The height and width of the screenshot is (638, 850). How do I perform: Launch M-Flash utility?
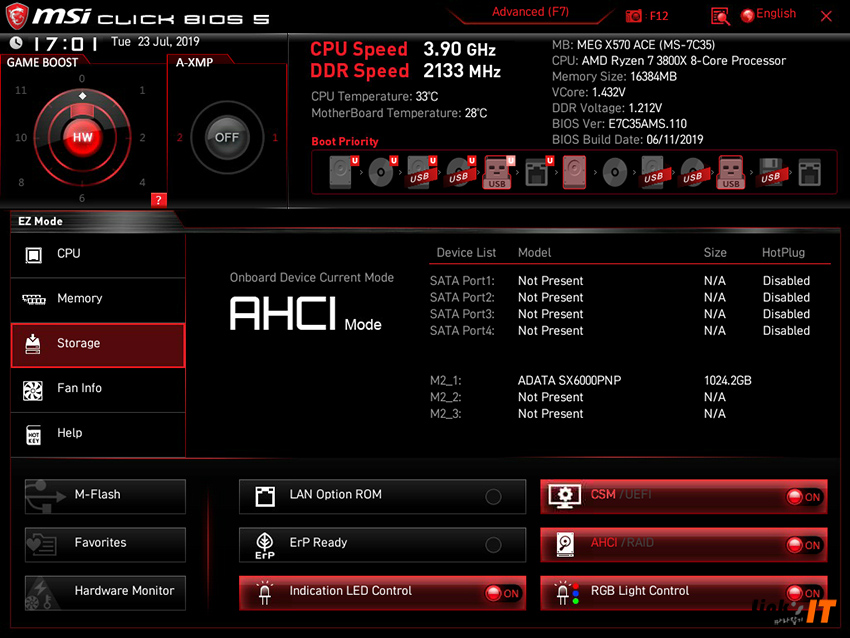point(105,496)
